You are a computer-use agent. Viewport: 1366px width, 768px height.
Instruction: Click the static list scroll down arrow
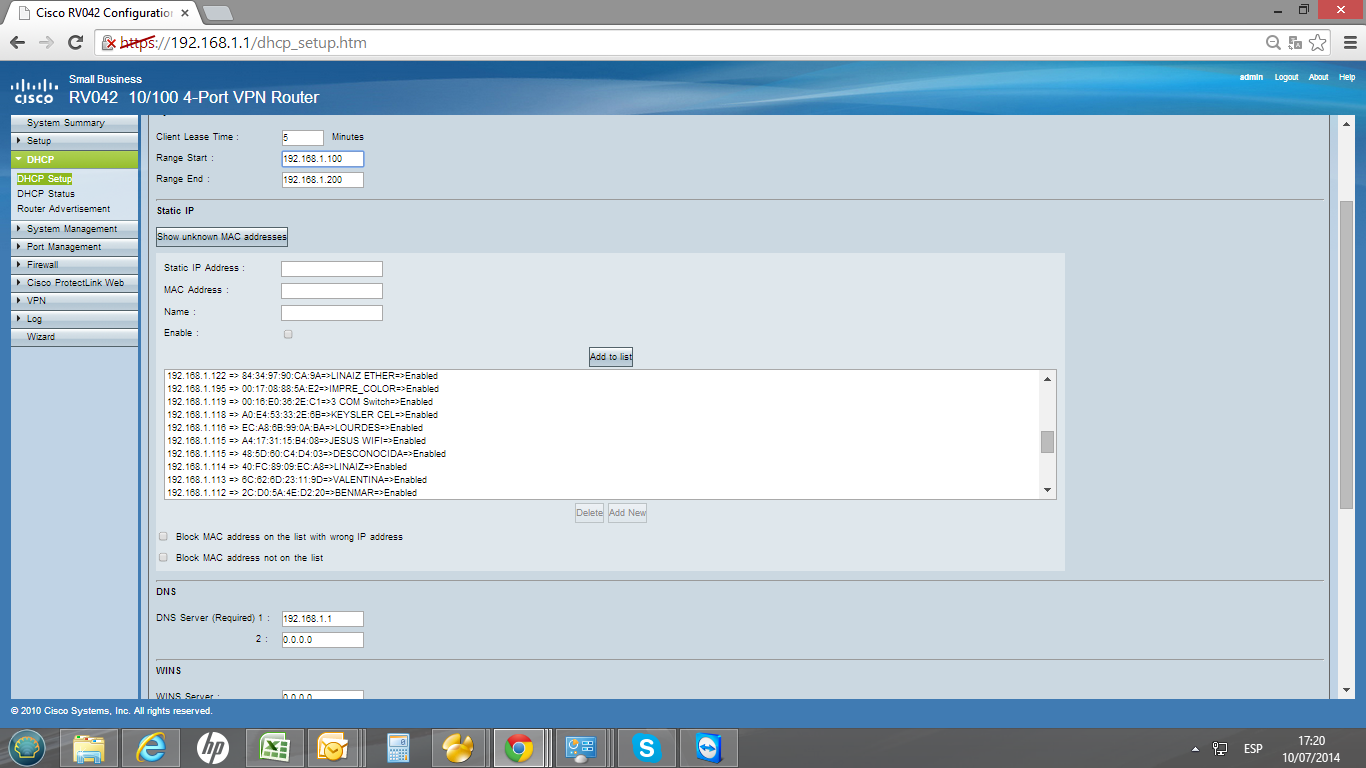point(1047,490)
